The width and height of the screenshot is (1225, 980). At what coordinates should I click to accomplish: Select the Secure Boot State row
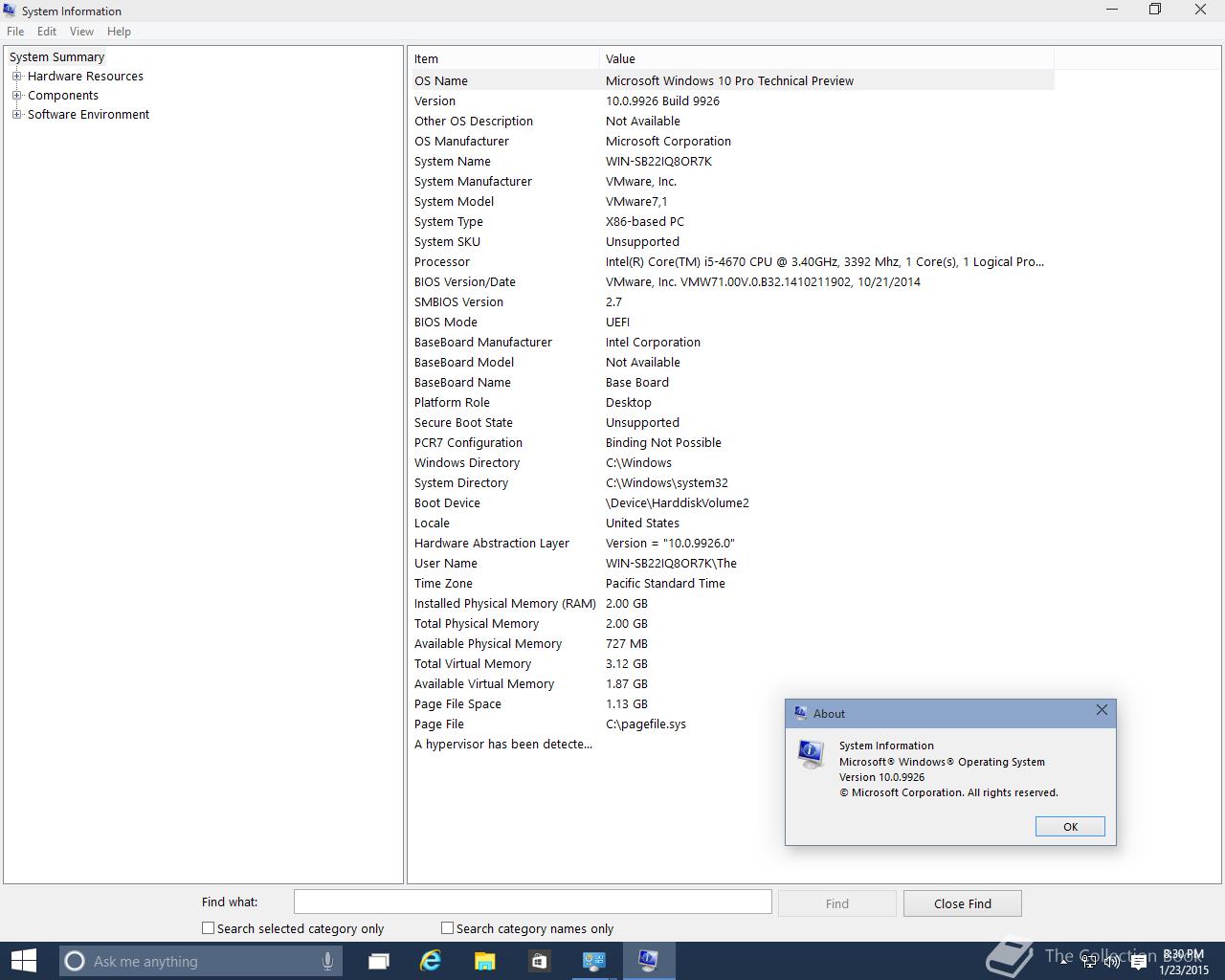pos(732,422)
